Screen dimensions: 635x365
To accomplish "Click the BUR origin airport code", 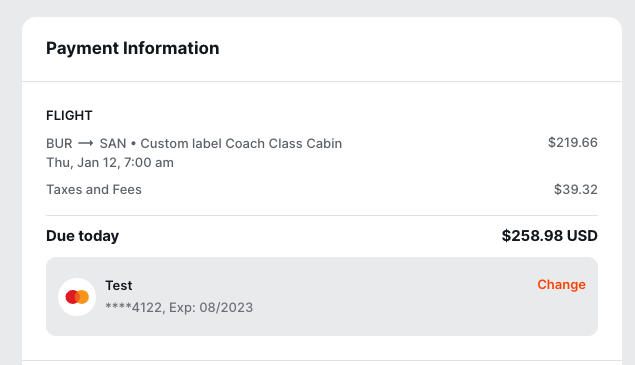I will [x=59, y=143].
